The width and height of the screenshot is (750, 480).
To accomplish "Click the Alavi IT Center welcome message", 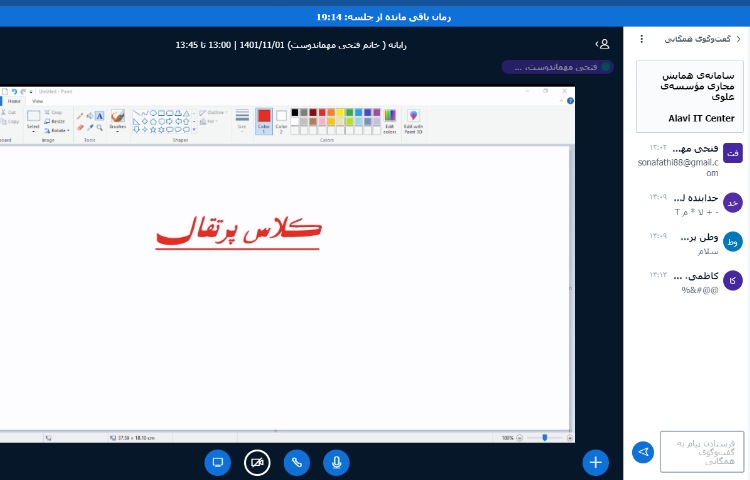I will [690, 97].
